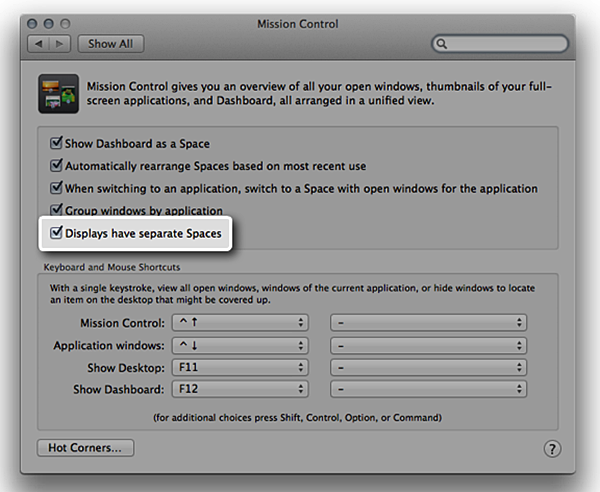Click the Mission Control preference pane icon
The height and width of the screenshot is (492, 600).
click(59, 94)
